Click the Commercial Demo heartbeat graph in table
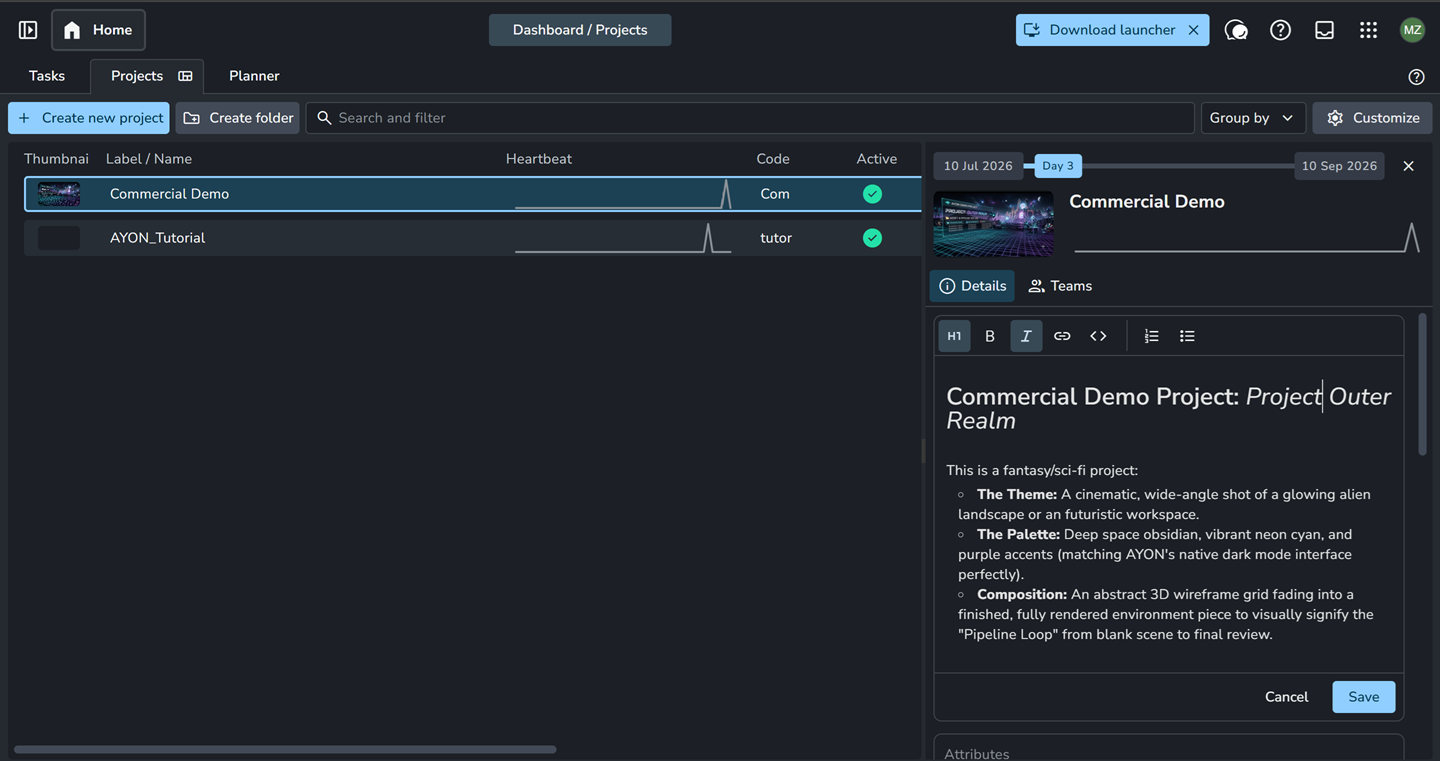1440x761 pixels. [623, 194]
